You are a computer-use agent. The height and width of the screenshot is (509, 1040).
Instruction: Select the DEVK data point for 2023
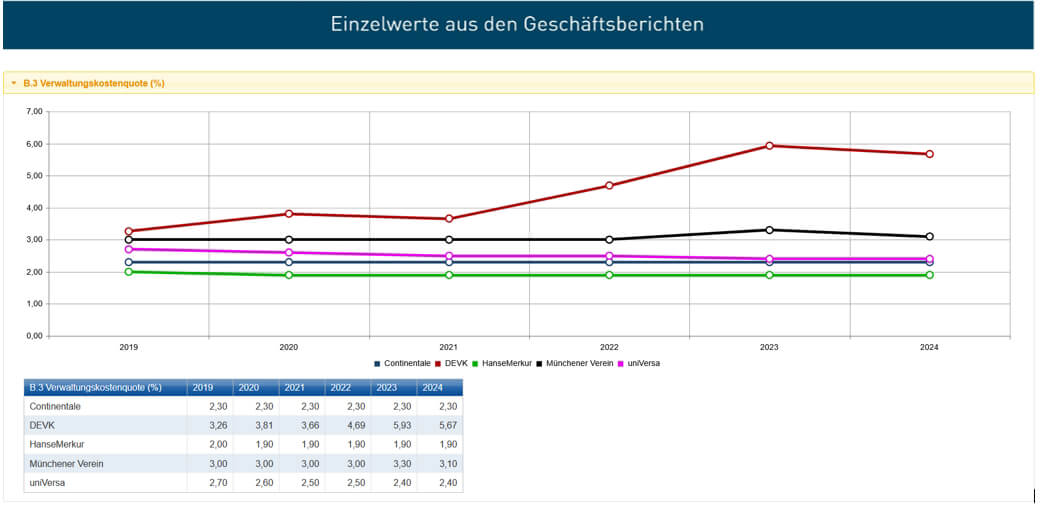(770, 146)
